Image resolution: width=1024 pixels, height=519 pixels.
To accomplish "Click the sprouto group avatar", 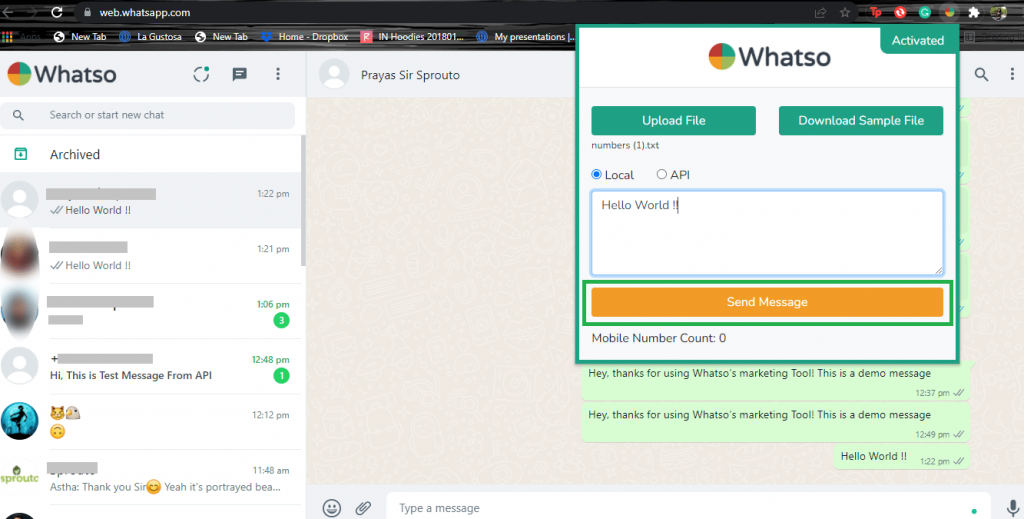I will (20, 476).
